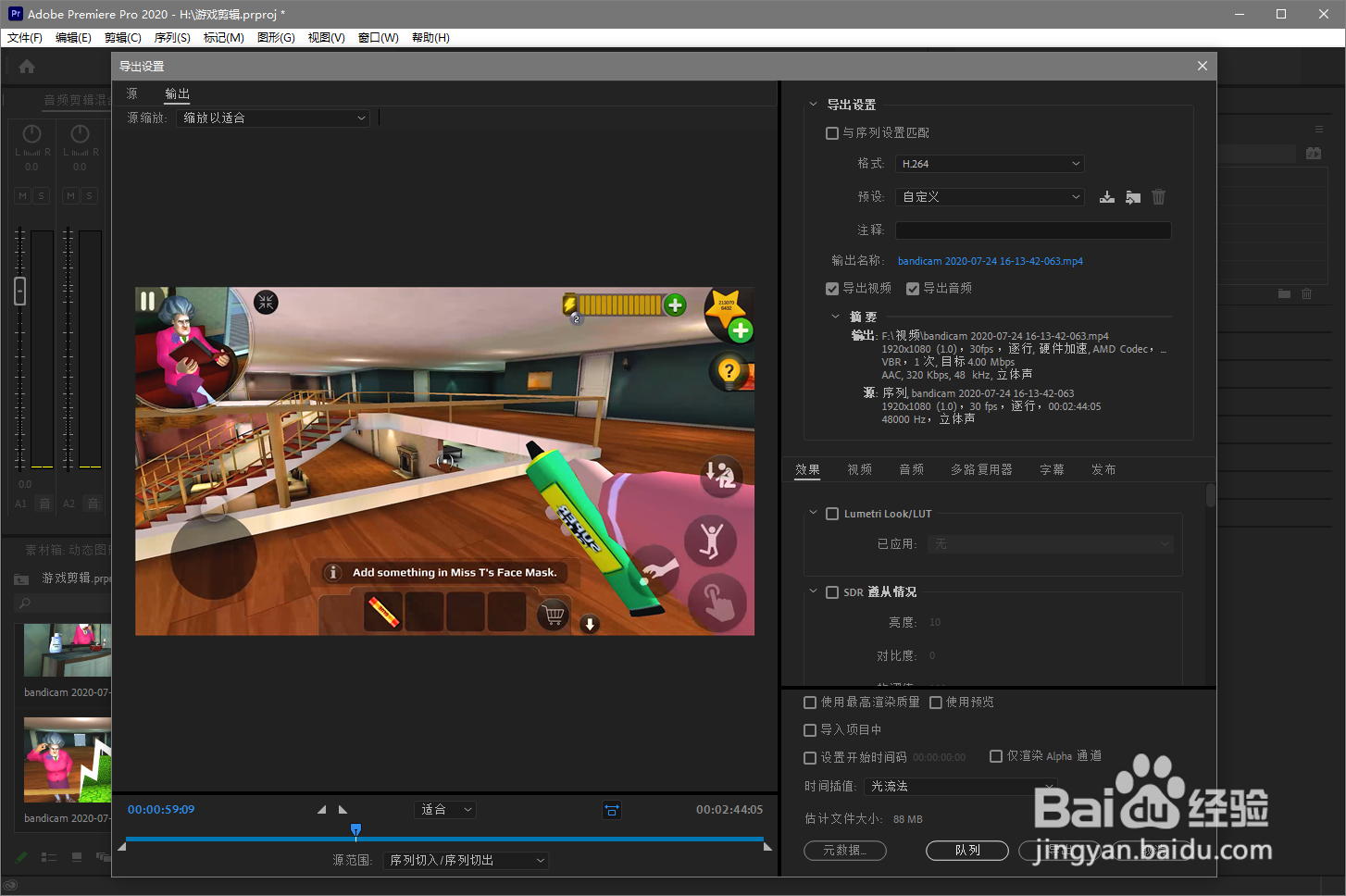This screenshot has width=1346, height=896.
Task: Switch to the 视频 tab
Action: coord(860,470)
